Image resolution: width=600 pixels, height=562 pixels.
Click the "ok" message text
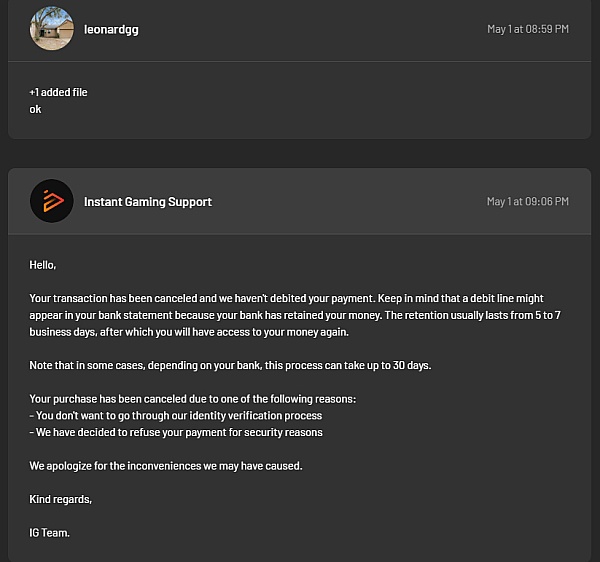[36, 109]
